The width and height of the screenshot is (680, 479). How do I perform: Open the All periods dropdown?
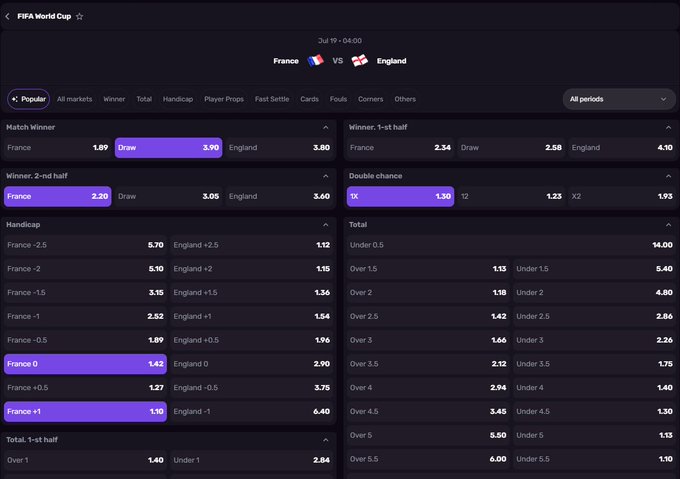619,99
